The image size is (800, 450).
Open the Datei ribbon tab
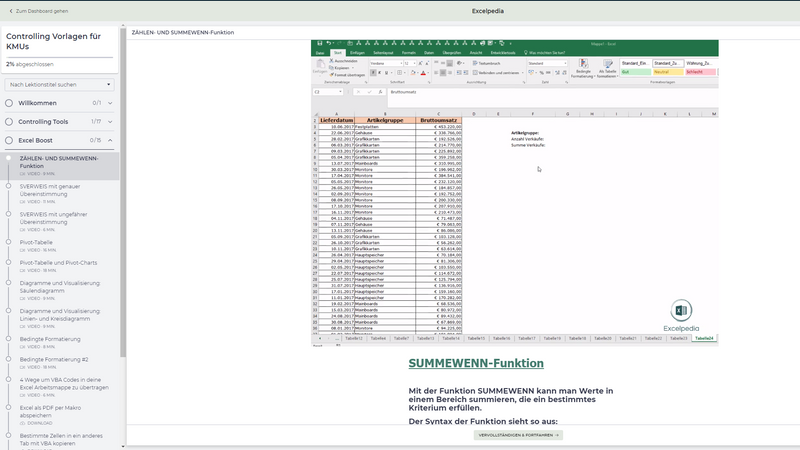coord(320,53)
